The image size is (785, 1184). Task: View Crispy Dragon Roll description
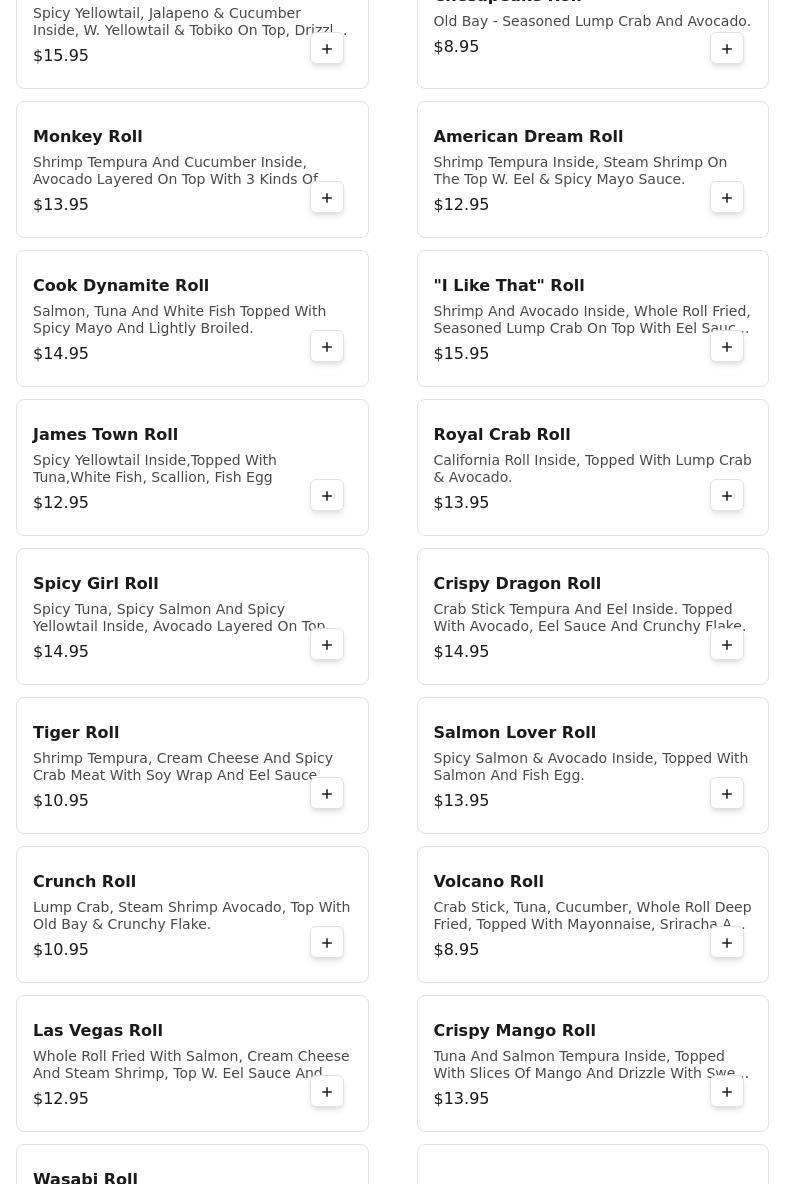coord(589,618)
